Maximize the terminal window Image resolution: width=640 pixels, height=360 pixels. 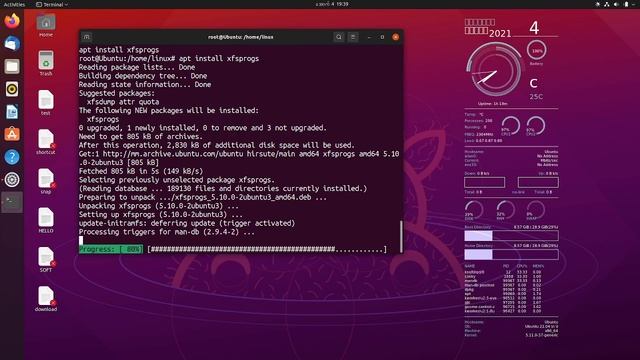[382, 37]
